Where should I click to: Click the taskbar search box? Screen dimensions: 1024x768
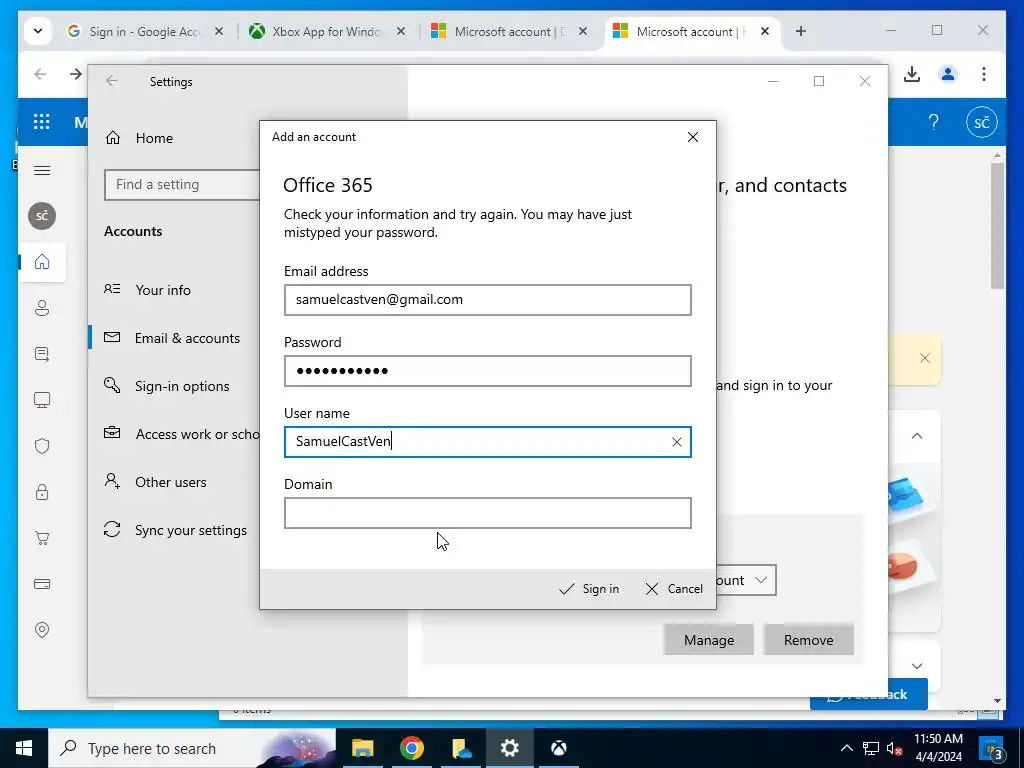192,748
